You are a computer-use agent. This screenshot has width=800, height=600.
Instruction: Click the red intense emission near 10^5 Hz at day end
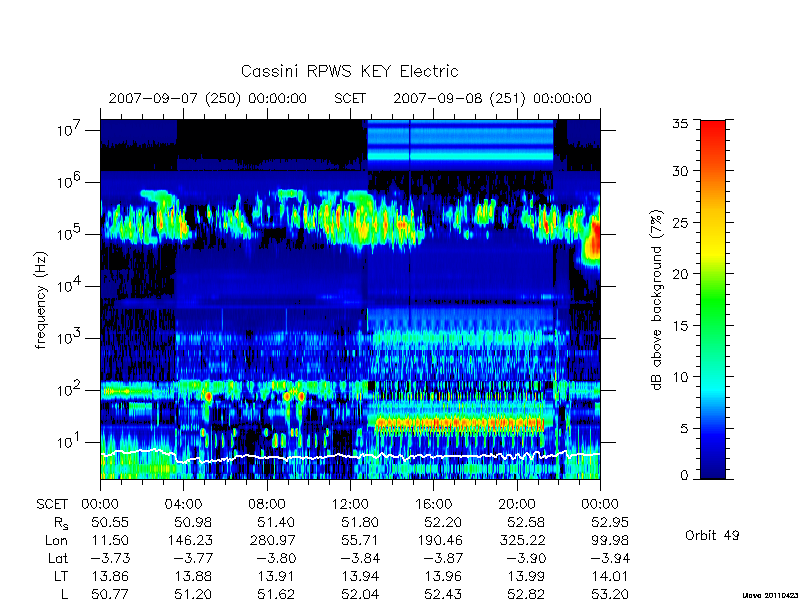[x=593, y=240]
